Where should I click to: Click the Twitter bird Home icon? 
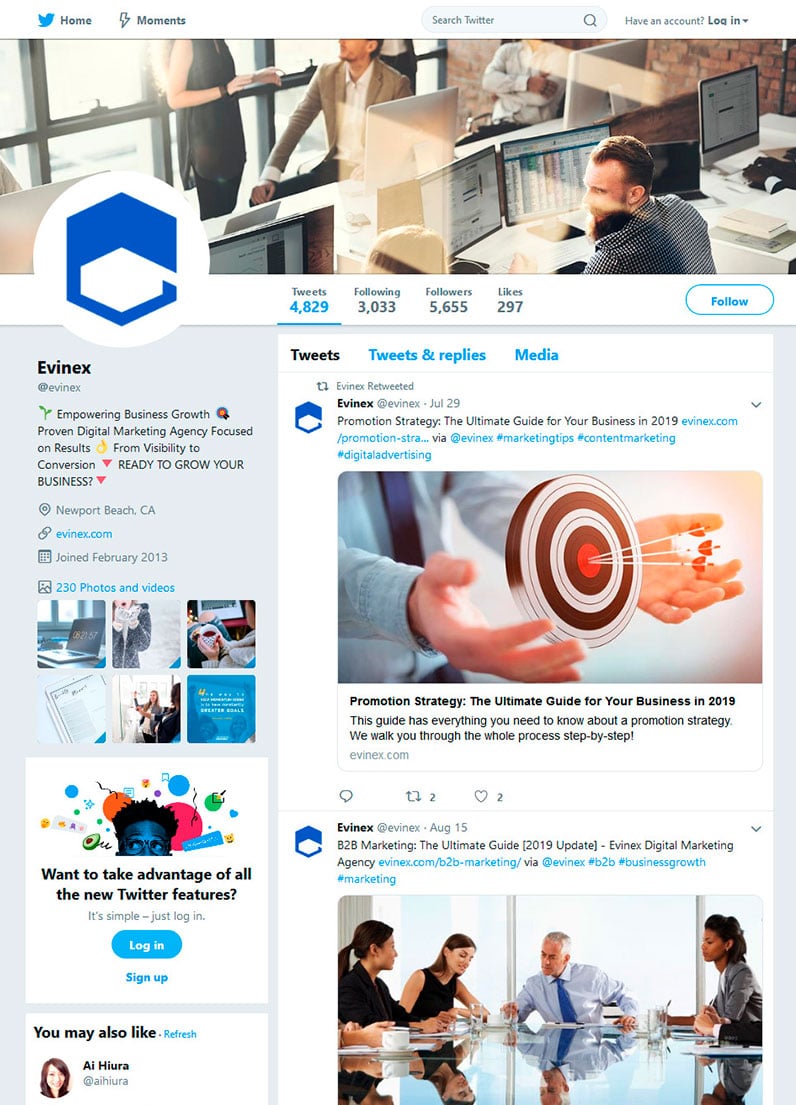[x=46, y=20]
